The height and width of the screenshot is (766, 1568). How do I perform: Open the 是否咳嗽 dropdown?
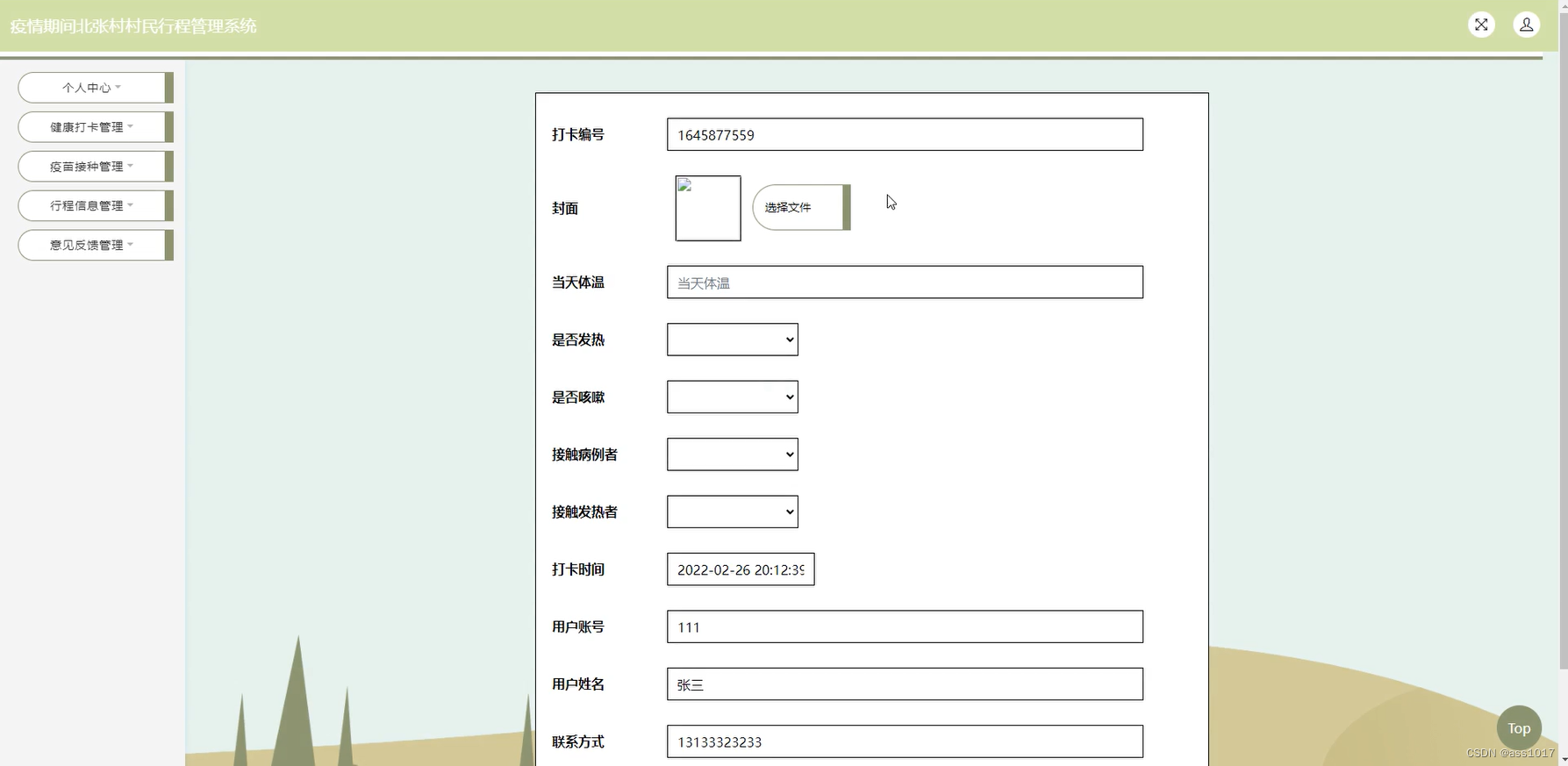pos(733,397)
